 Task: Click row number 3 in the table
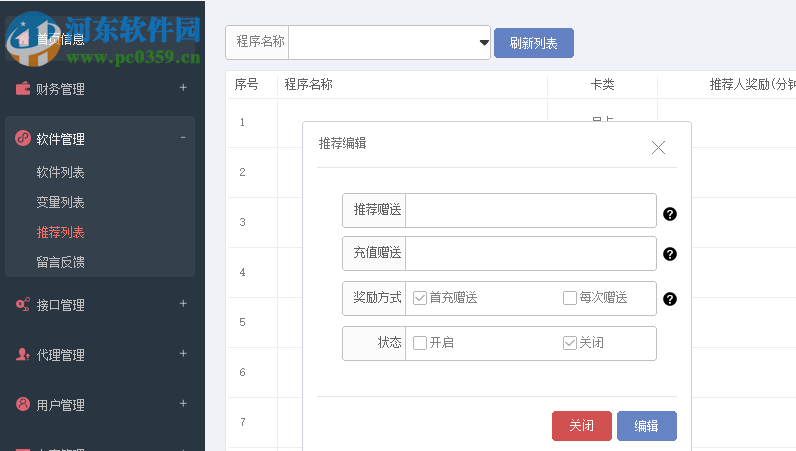point(243,222)
